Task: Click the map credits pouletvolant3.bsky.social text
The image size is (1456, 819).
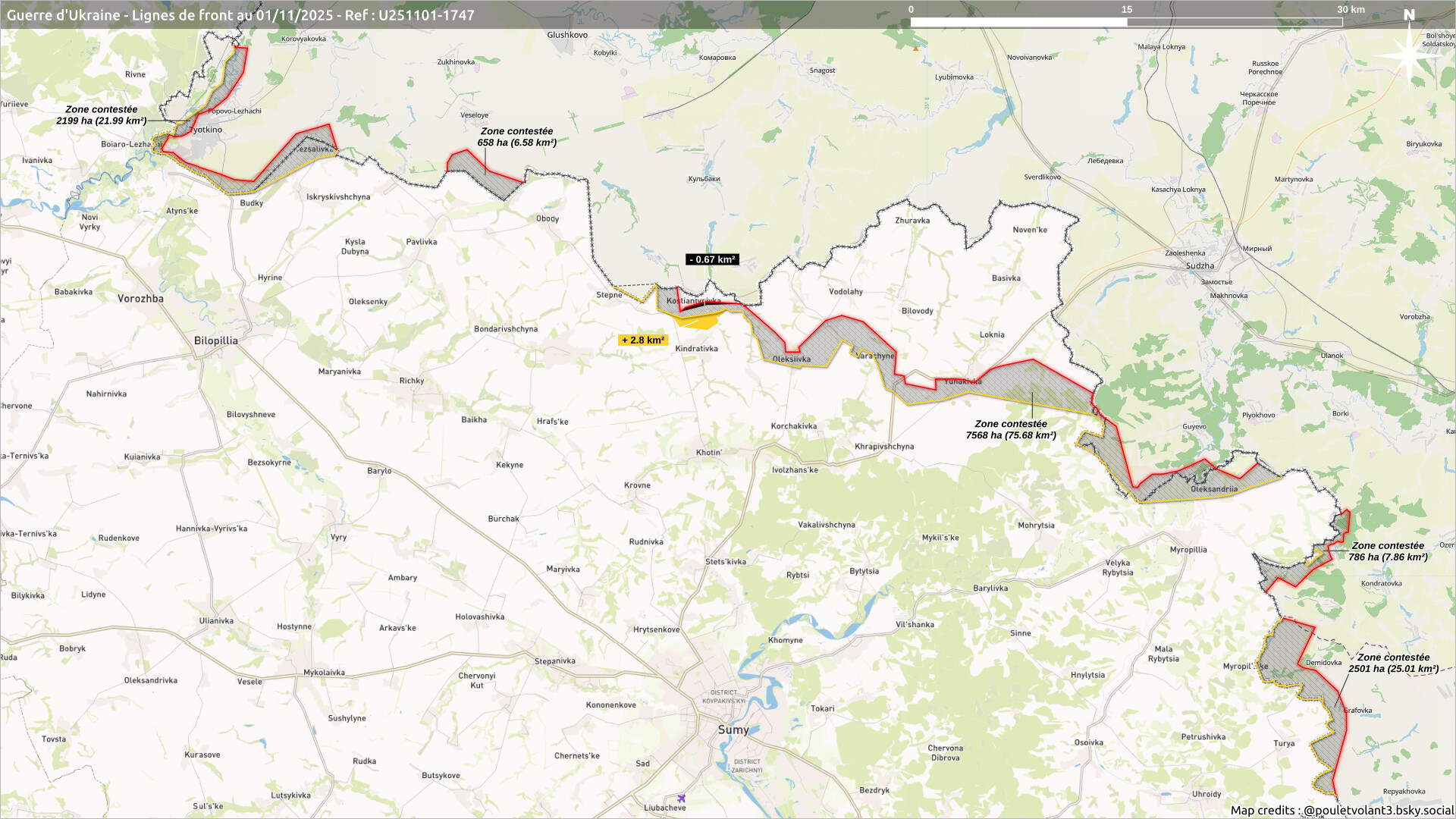Action: point(1341,810)
